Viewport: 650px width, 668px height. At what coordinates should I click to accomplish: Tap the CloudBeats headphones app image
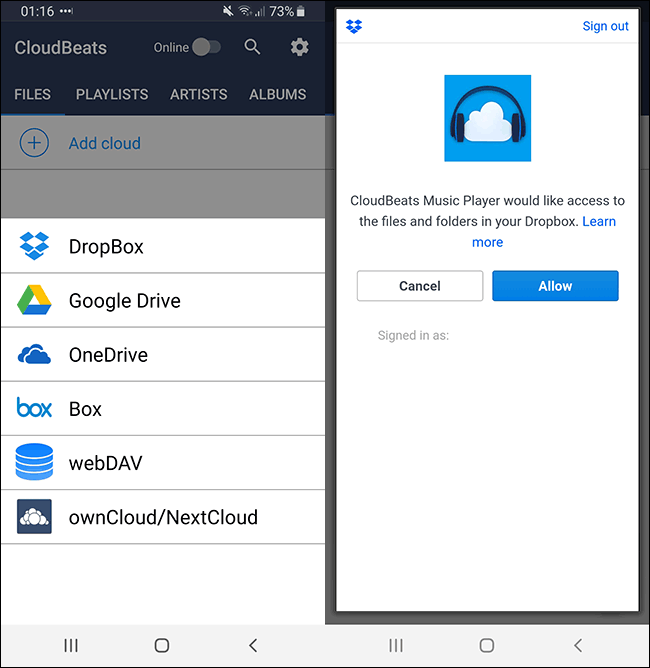point(488,118)
